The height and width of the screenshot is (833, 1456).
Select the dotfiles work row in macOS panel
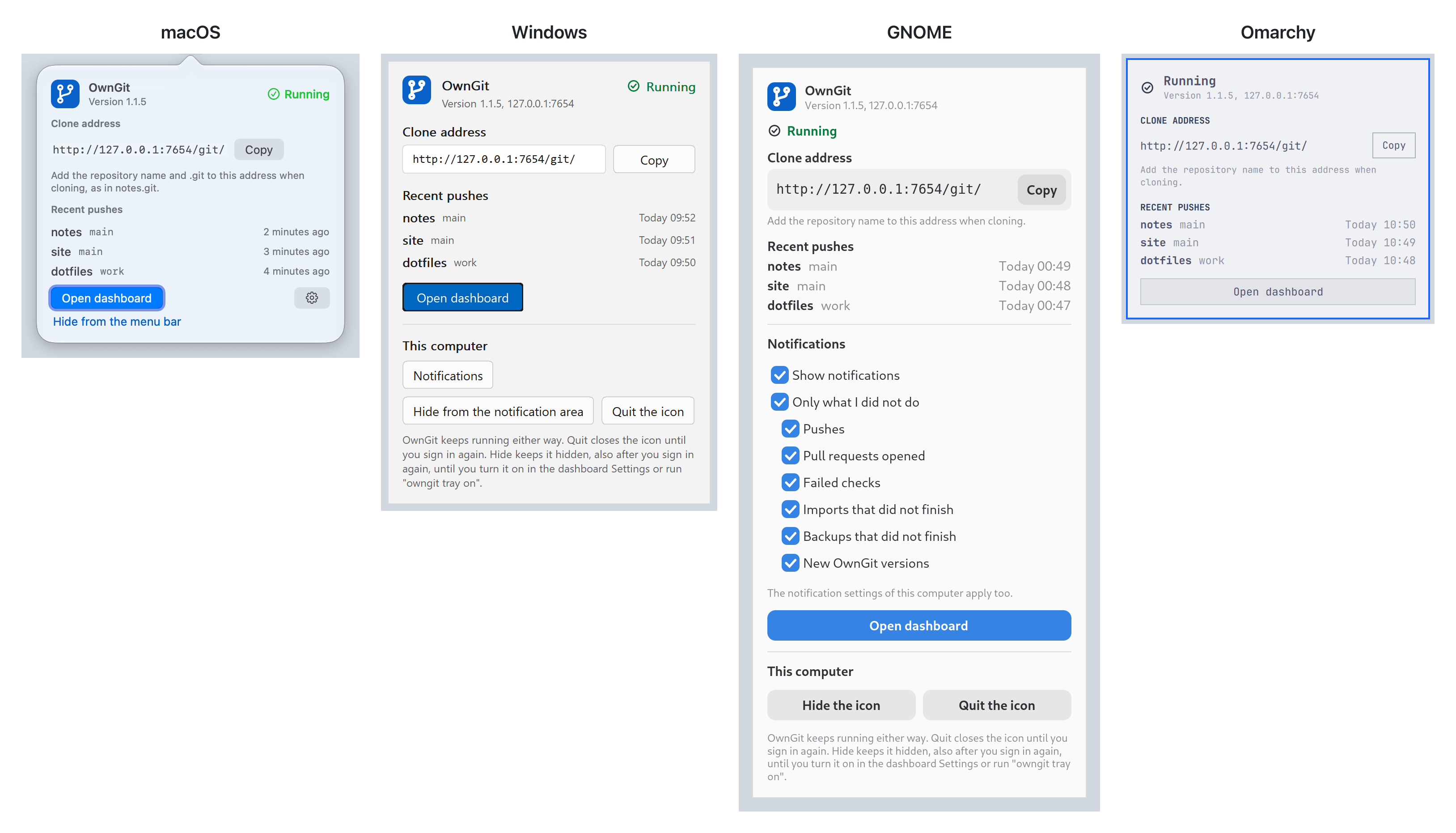[x=190, y=271]
